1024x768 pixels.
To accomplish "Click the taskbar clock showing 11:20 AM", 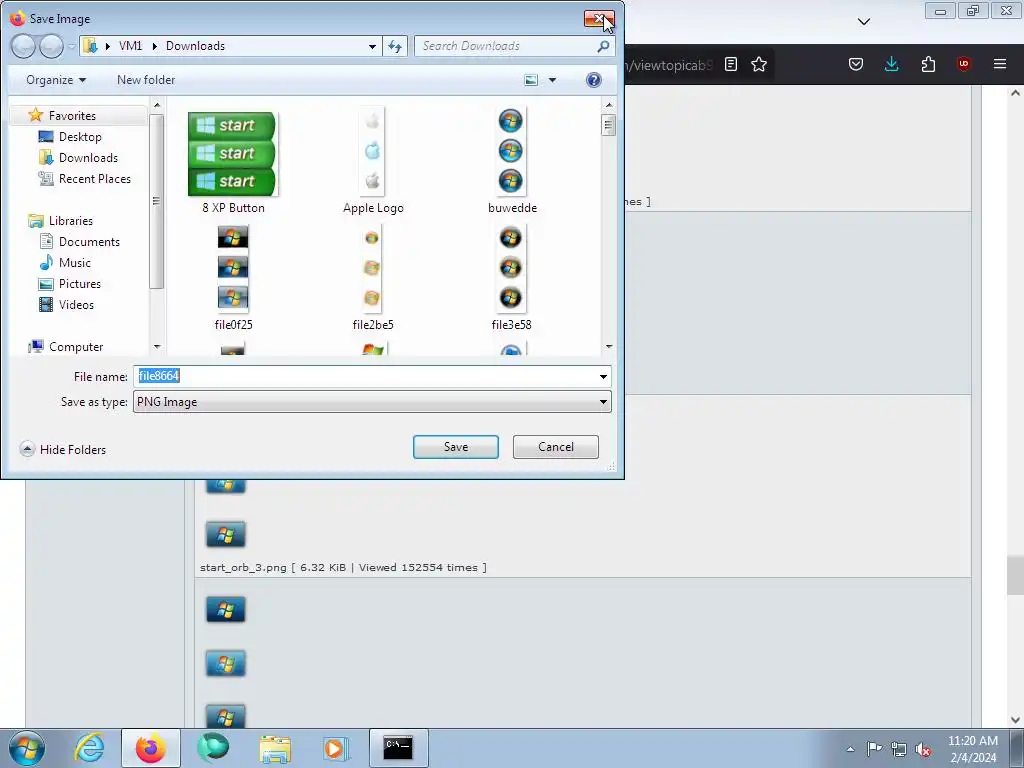I will pos(972,749).
